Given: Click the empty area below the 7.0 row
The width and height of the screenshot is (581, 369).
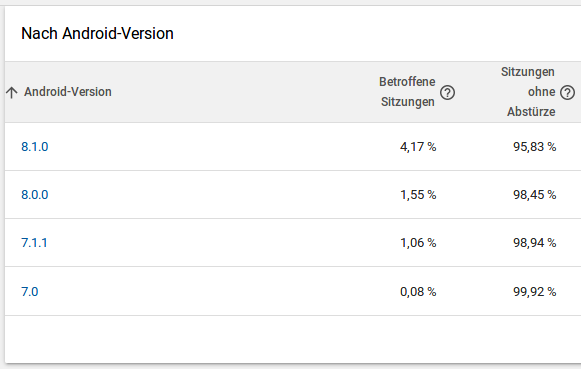Looking at the screenshot, I should (293, 339).
